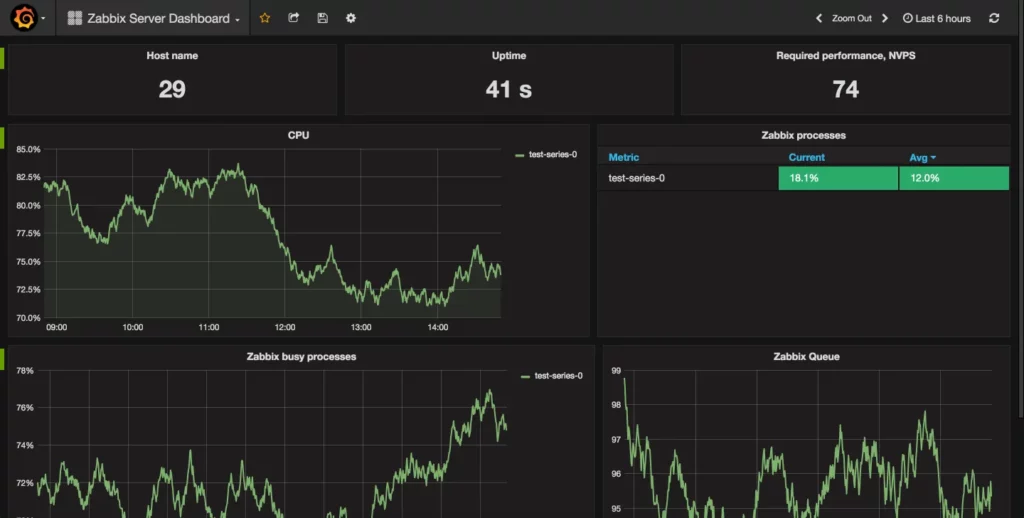Open the Grafana logo menu
Image resolution: width=1024 pixels, height=518 pixels.
(27, 18)
